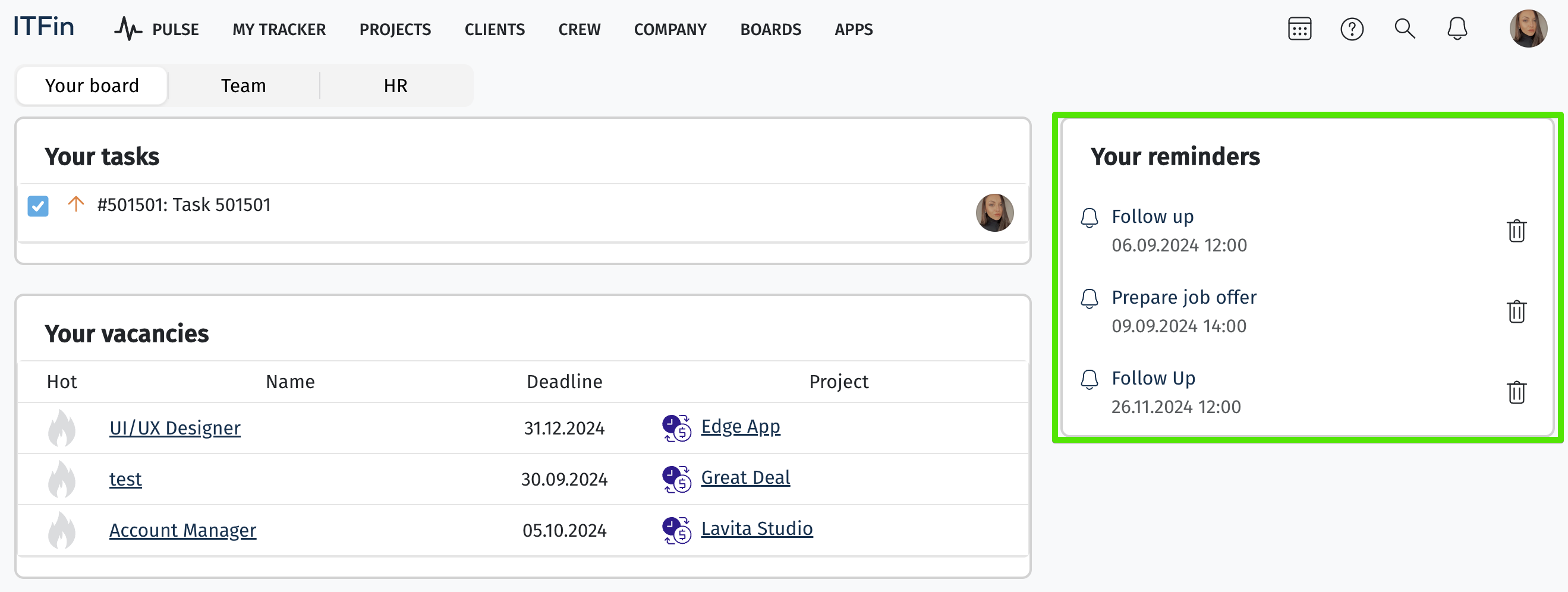
Task: Toggle hot flame for Account Manager
Action: tap(61, 530)
